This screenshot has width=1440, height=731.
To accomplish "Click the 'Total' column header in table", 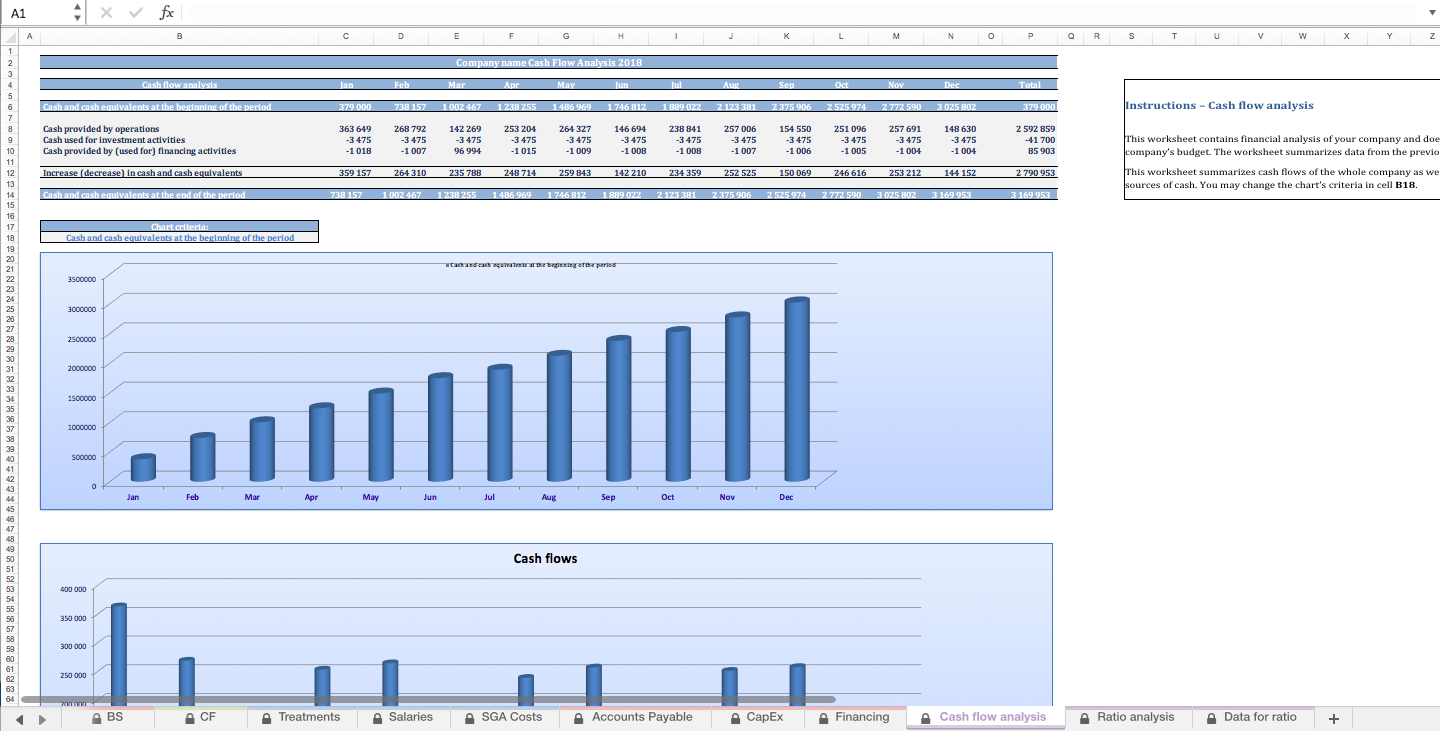I will [1028, 85].
